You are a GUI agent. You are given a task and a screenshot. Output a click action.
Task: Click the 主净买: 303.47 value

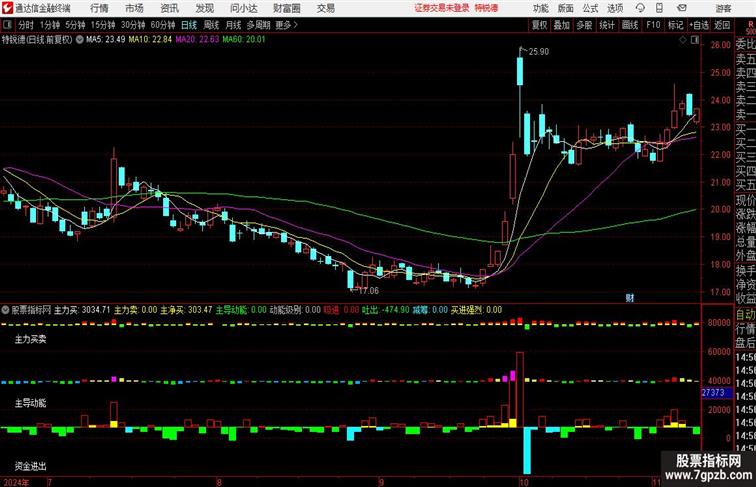pyautogui.click(x=186, y=310)
